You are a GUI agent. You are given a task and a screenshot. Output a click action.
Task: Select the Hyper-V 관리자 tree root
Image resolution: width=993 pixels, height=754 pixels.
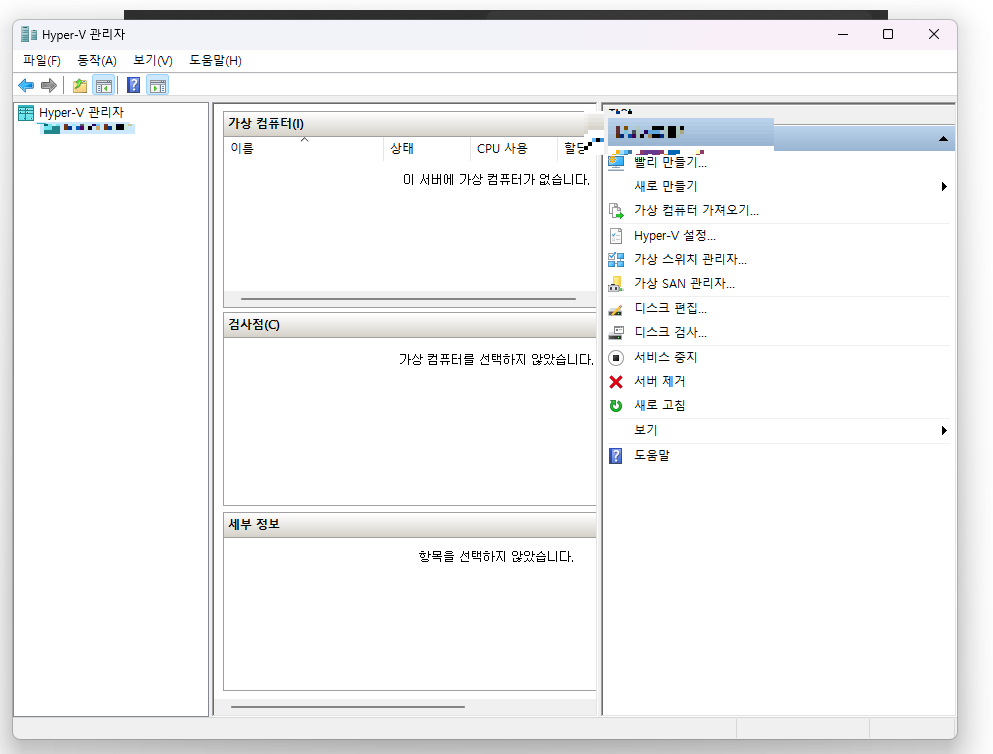coord(81,113)
